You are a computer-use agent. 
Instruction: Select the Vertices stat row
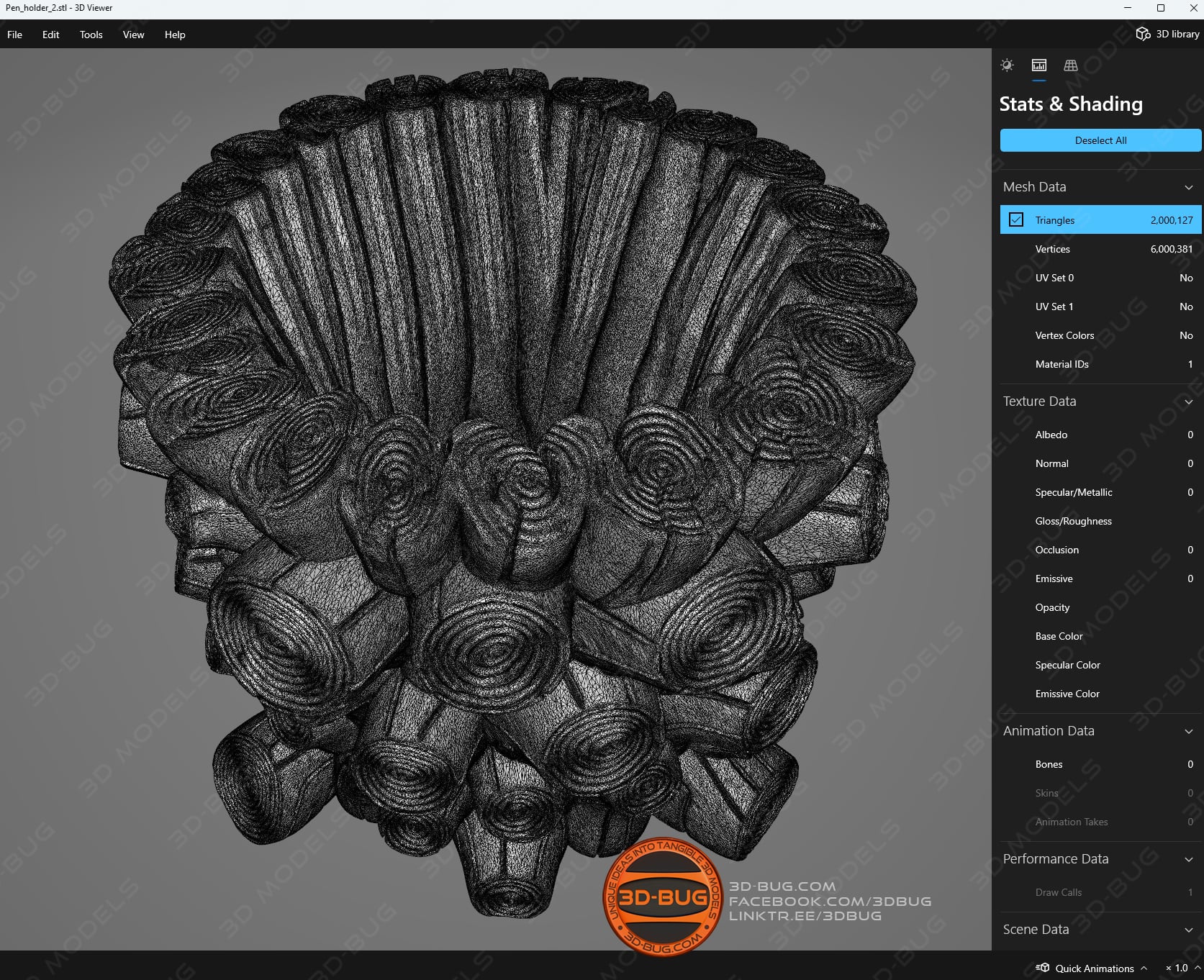[x=1100, y=249]
